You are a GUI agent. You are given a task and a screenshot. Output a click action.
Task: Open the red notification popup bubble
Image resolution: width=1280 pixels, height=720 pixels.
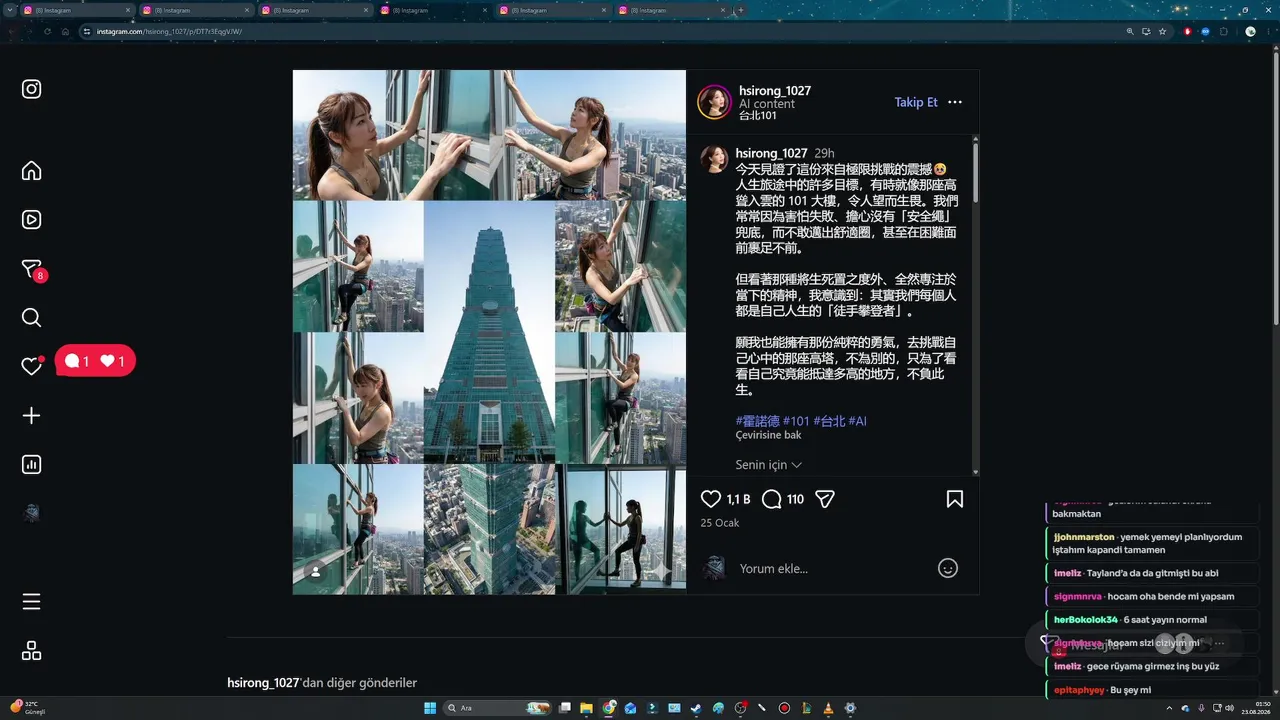coord(96,361)
